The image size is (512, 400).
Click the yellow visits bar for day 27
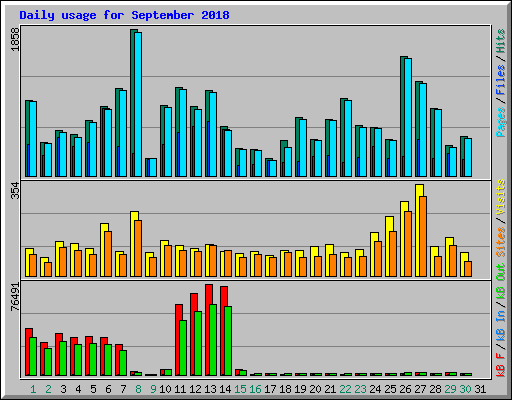click(x=418, y=230)
